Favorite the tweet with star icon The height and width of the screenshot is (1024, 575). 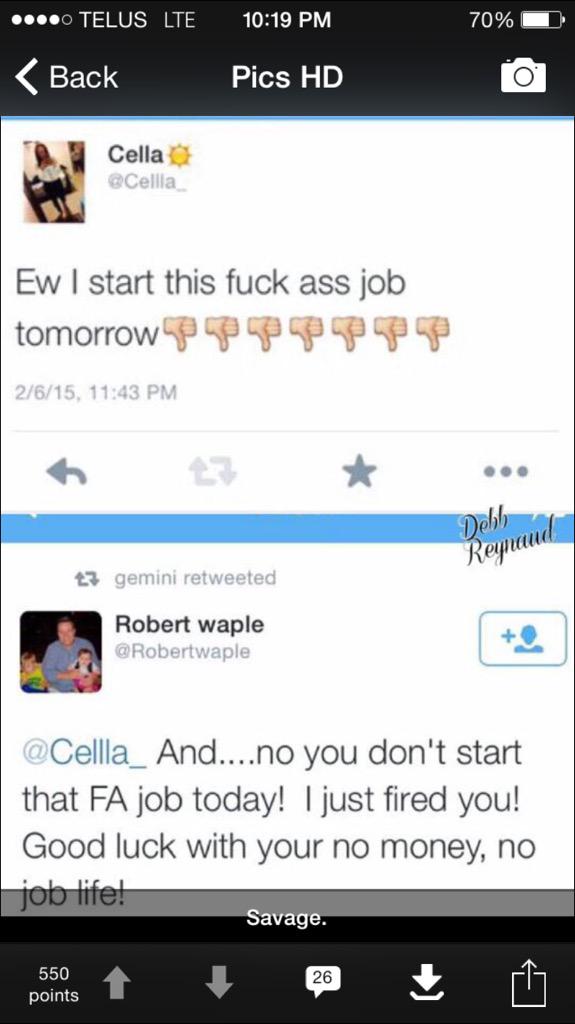359,471
